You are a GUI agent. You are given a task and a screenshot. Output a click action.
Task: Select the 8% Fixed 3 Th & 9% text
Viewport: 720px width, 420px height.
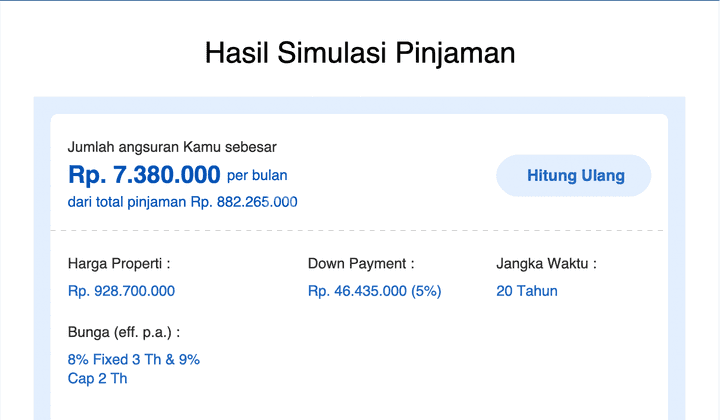(133, 360)
